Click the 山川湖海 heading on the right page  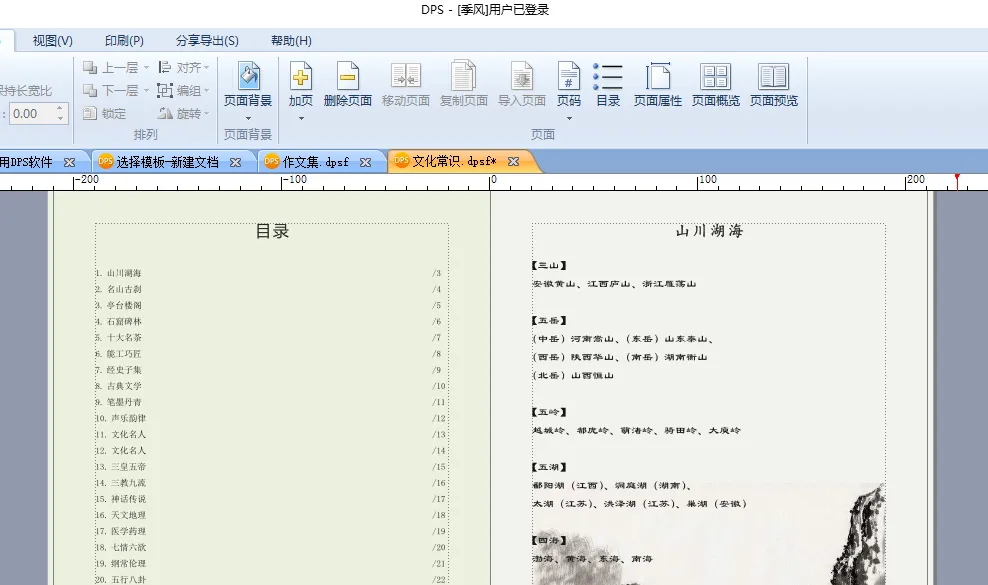coord(709,231)
